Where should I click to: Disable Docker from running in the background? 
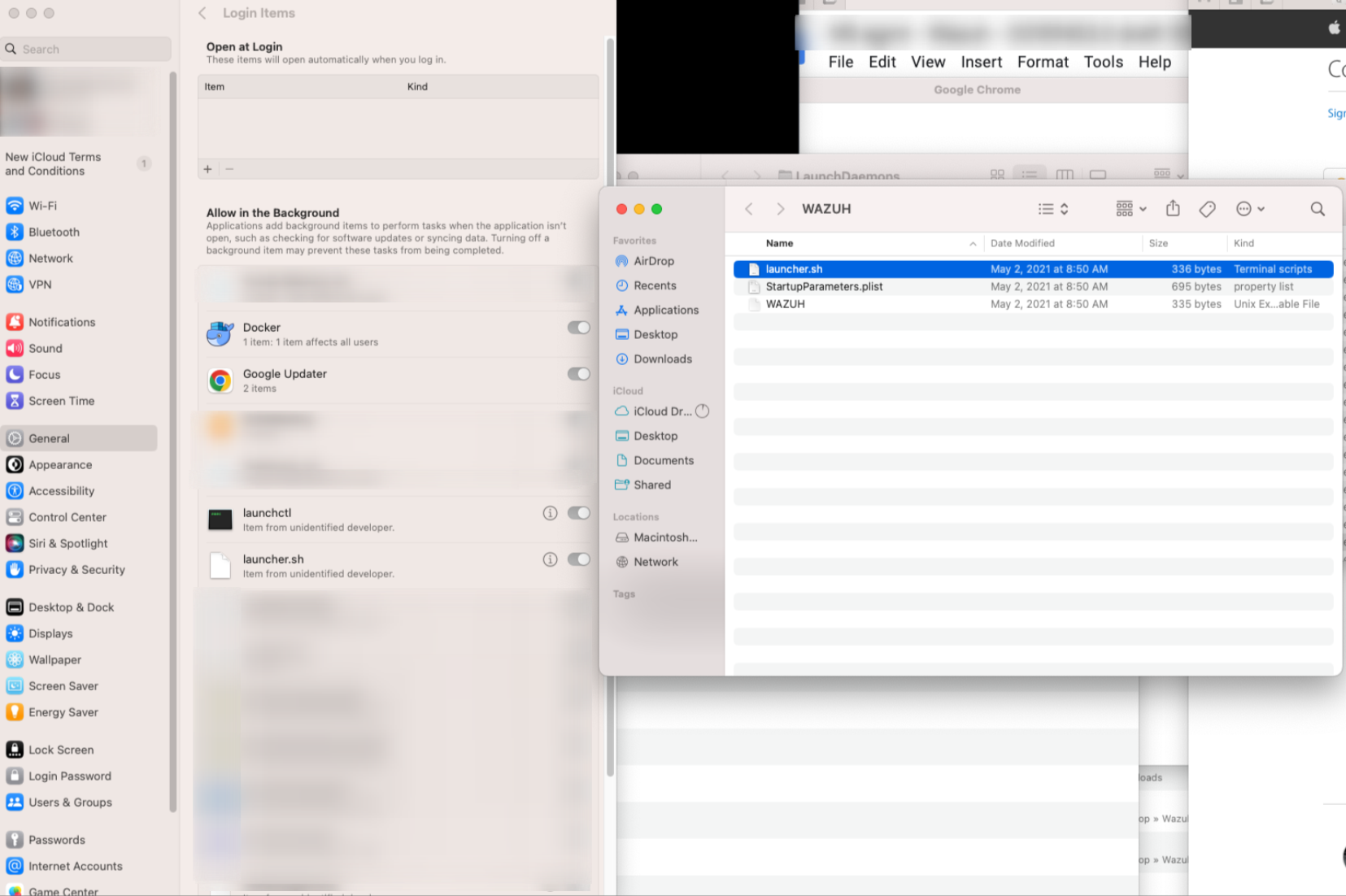pos(578,327)
